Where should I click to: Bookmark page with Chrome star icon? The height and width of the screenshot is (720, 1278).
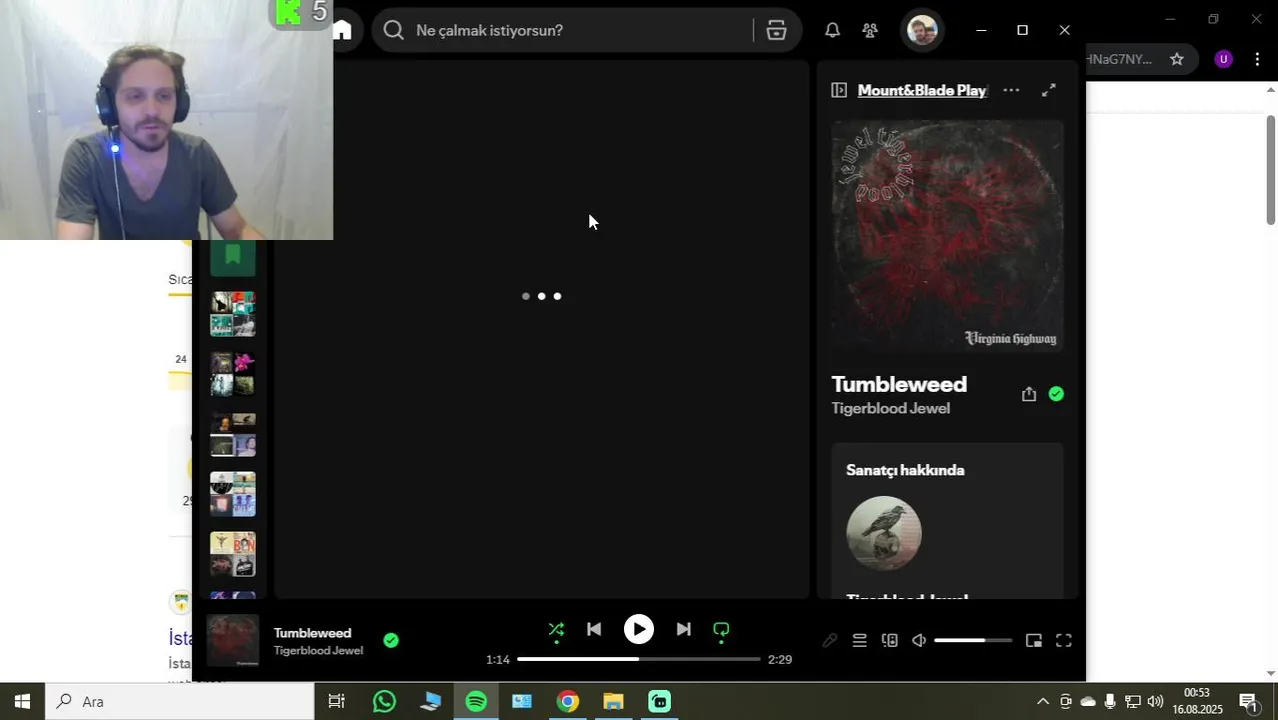click(1177, 59)
